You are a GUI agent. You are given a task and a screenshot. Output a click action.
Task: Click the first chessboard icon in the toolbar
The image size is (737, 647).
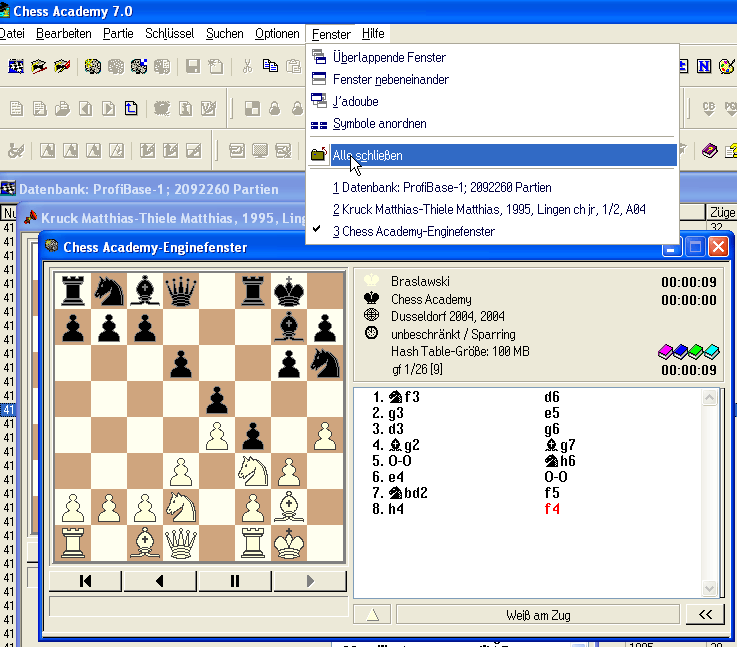click(15, 67)
